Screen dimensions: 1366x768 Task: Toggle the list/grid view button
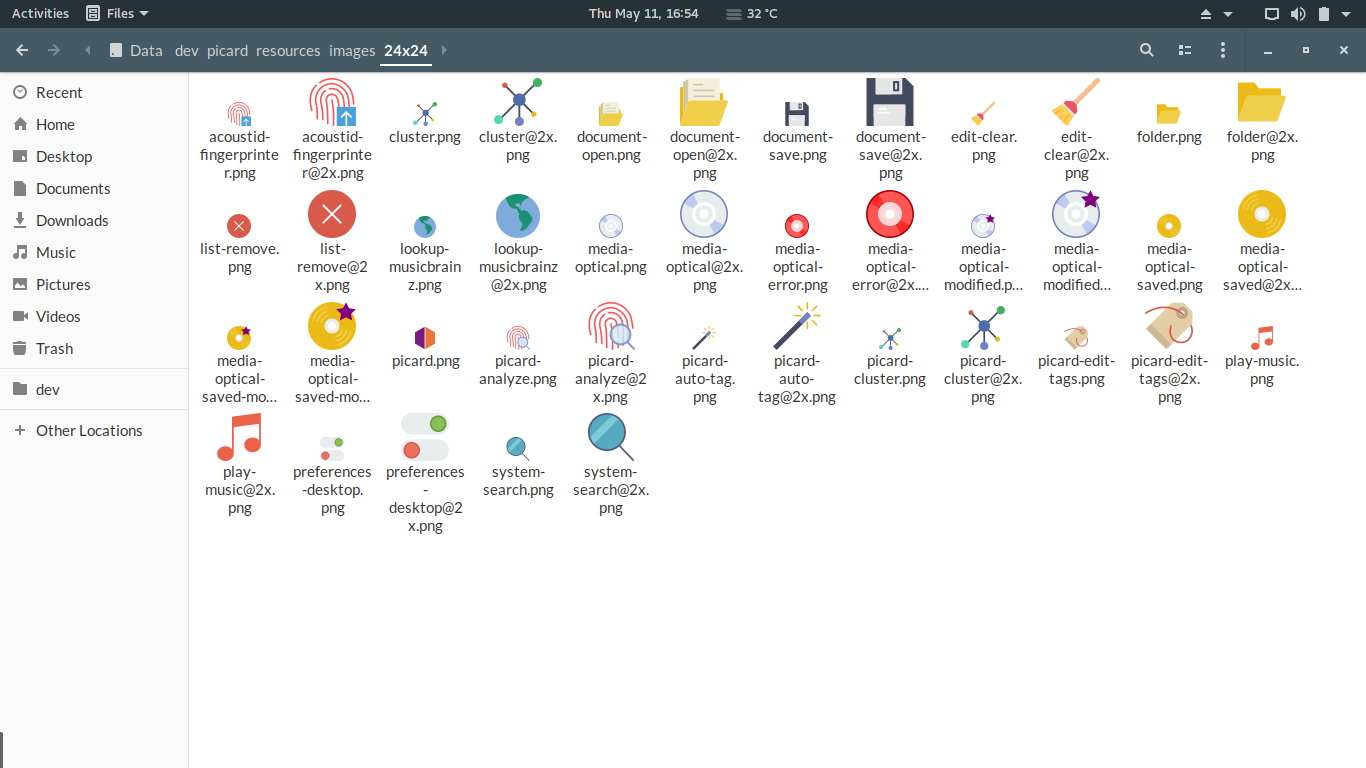click(x=1185, y=50)
